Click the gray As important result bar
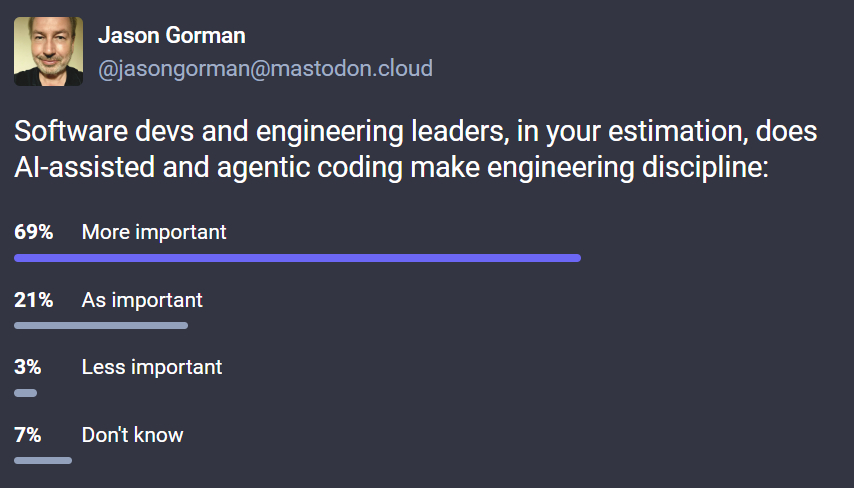854x488 pixels. point(100,325)
